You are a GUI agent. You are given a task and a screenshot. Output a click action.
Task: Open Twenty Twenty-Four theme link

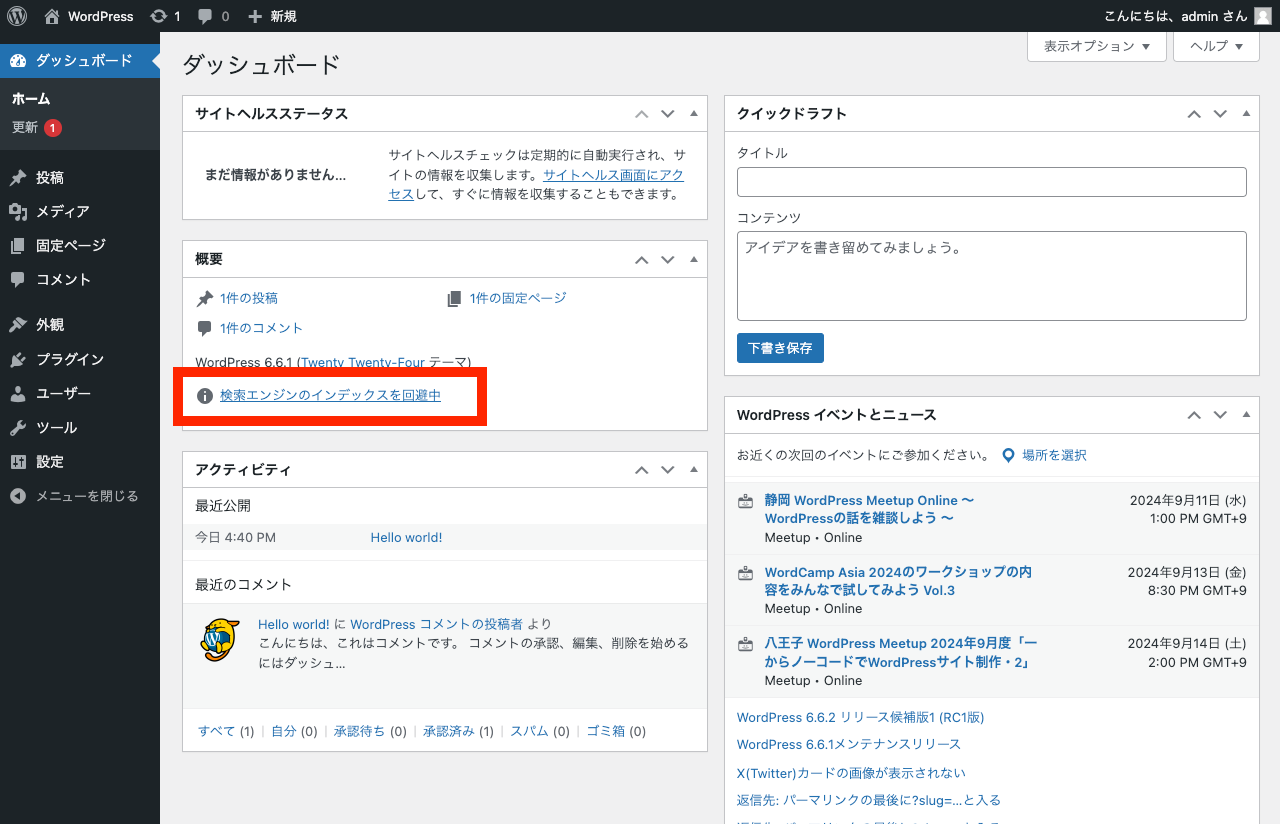363,362
